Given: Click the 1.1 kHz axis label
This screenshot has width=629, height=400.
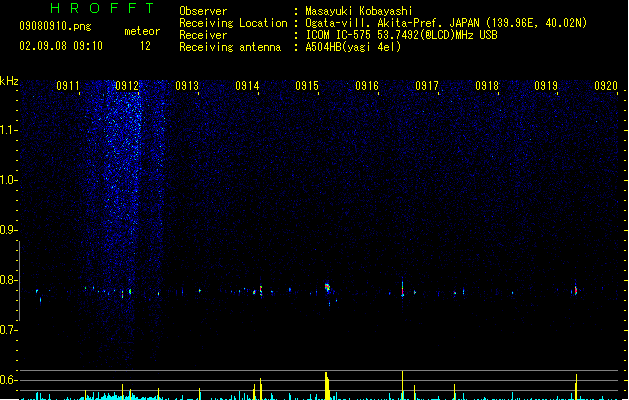Looking at the screenshot, I should 9,130.
